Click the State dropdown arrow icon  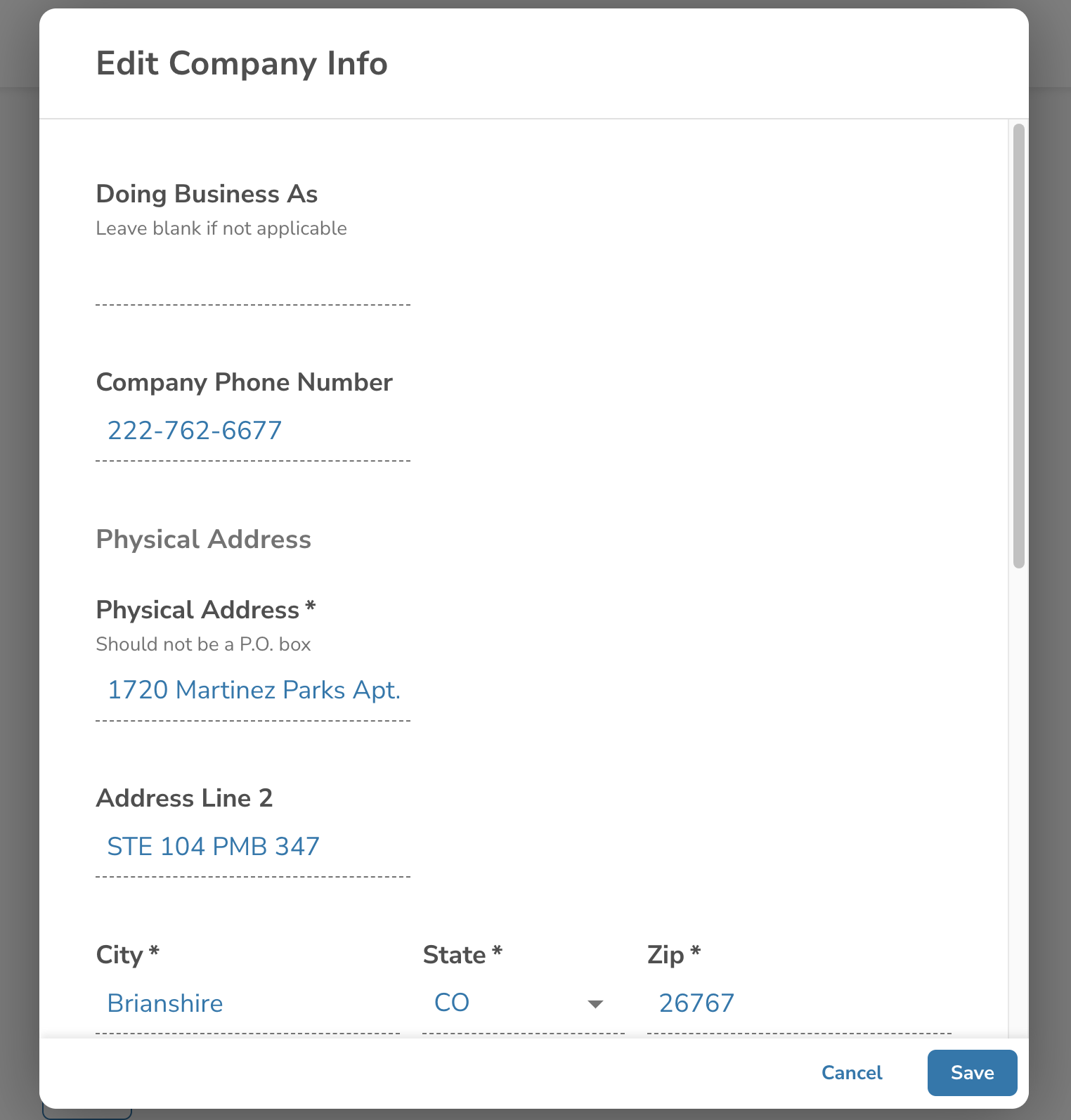(x=595, y=1004)
